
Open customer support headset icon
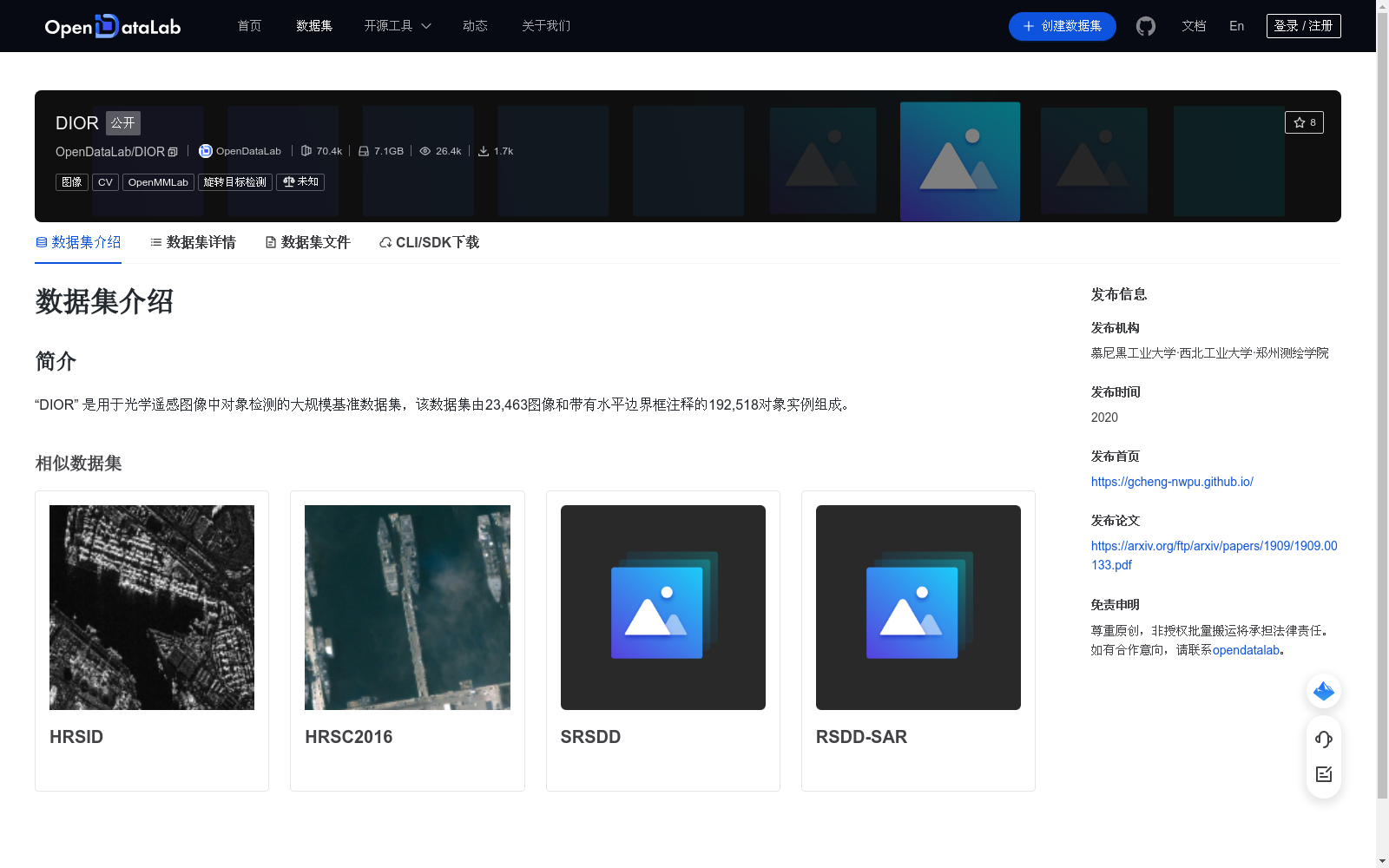click(1324, 740)
